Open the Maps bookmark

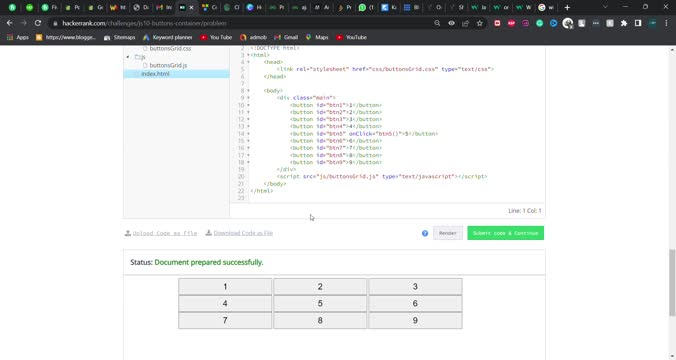[x=317, y=38]
